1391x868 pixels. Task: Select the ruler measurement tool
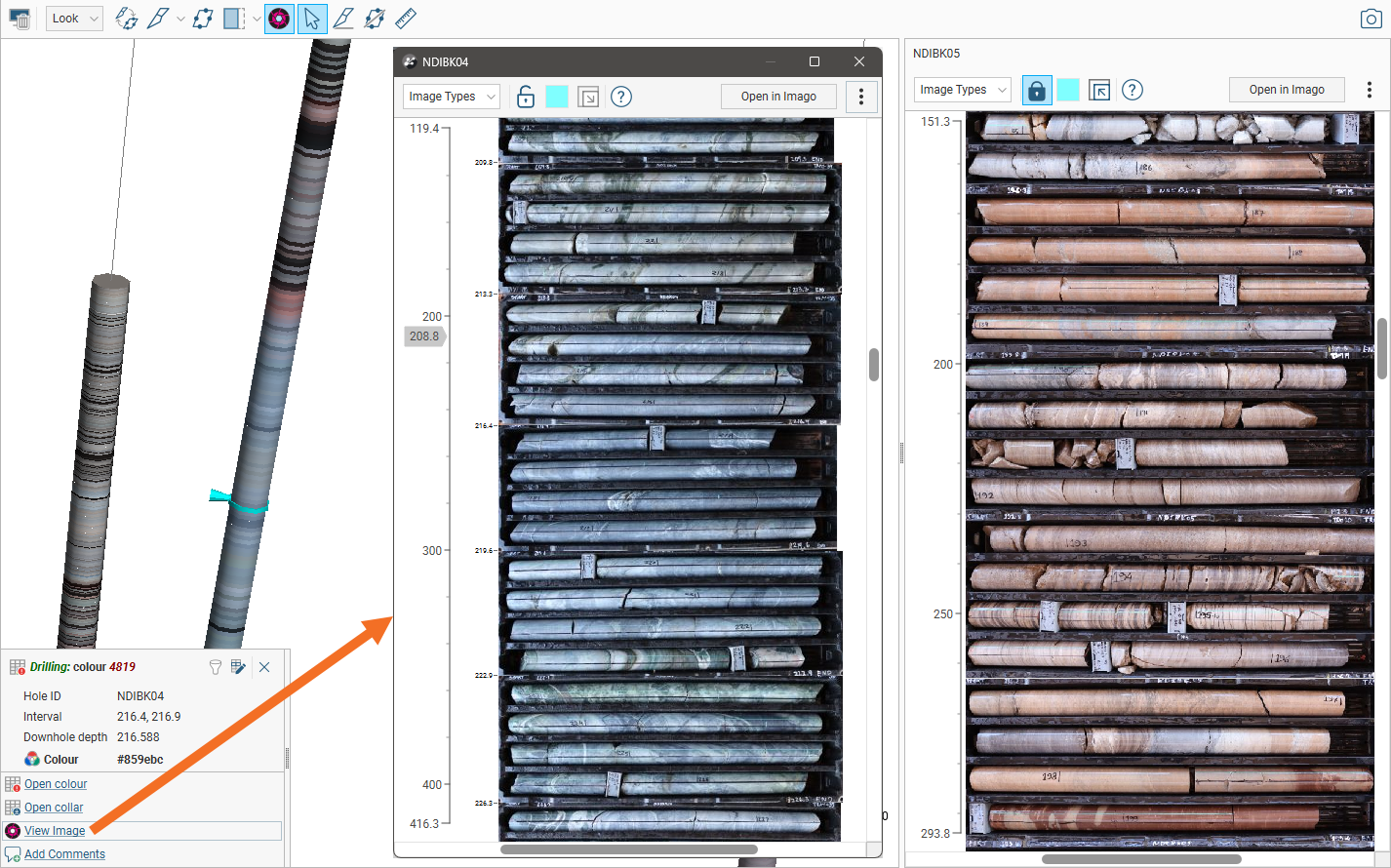406,19
